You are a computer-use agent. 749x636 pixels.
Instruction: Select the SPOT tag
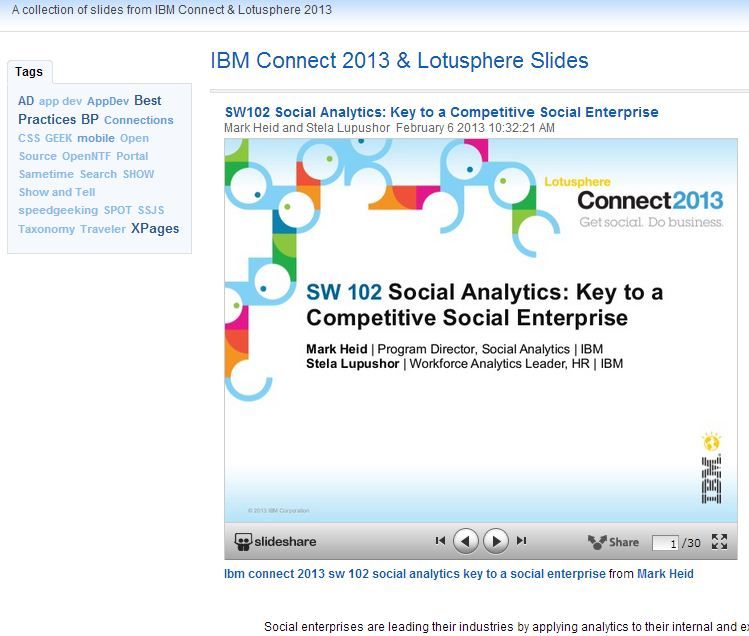click(118, 210)
